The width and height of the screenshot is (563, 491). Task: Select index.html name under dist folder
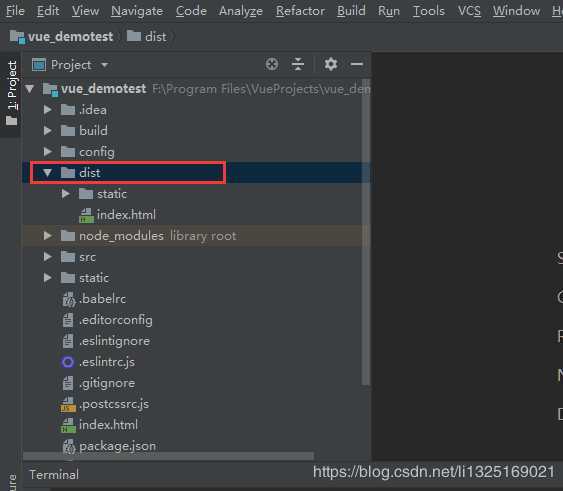126,215
